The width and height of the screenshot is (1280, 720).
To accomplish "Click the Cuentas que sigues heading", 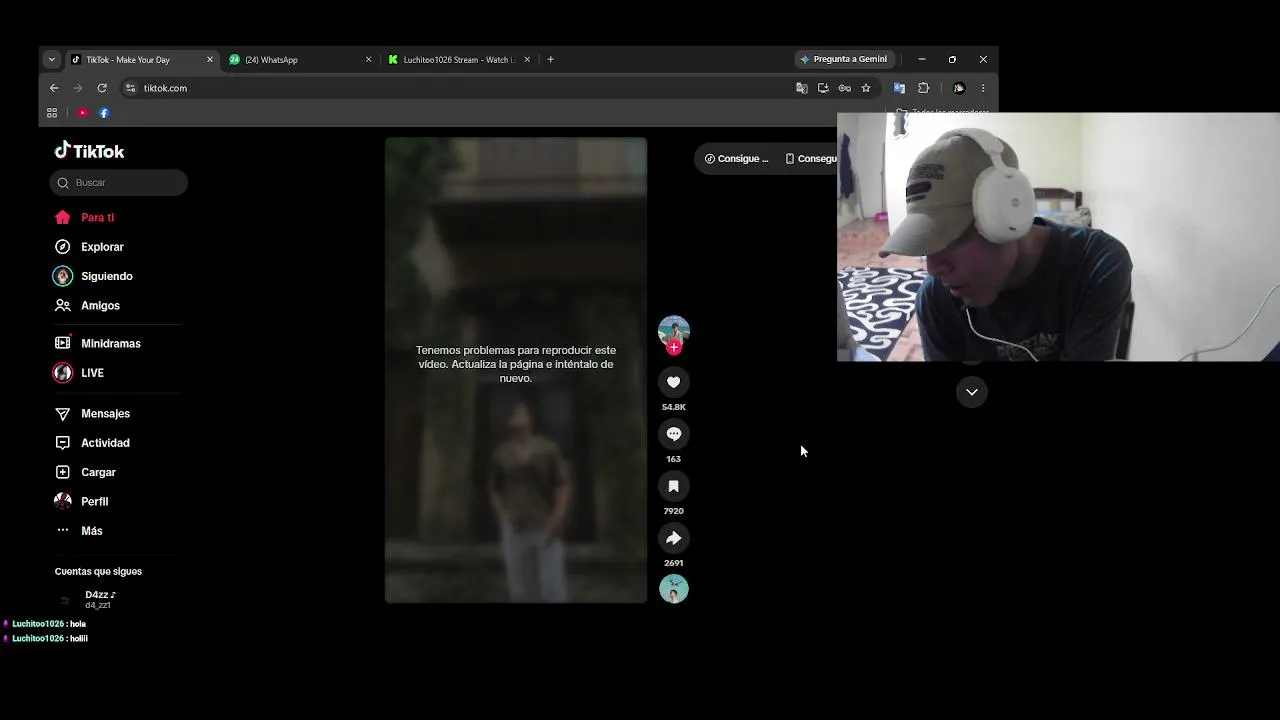I will (x=98, y=572).
